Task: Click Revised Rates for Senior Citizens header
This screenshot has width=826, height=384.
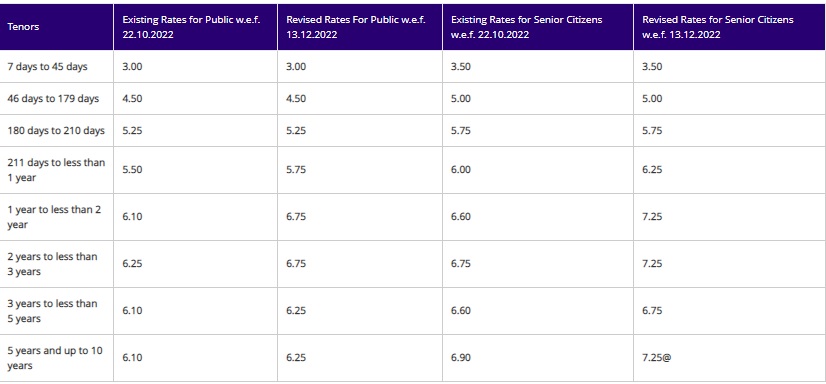Action: coord(718,27)
